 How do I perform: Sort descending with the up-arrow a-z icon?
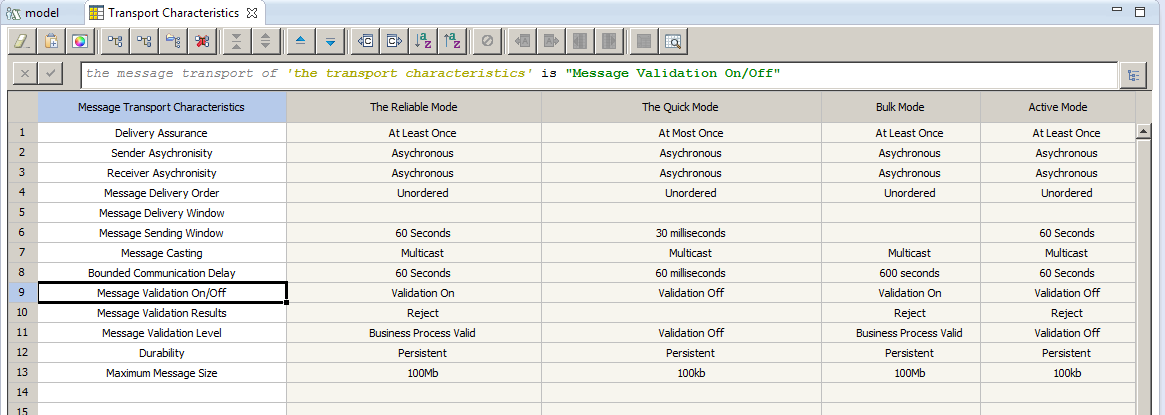452,42
